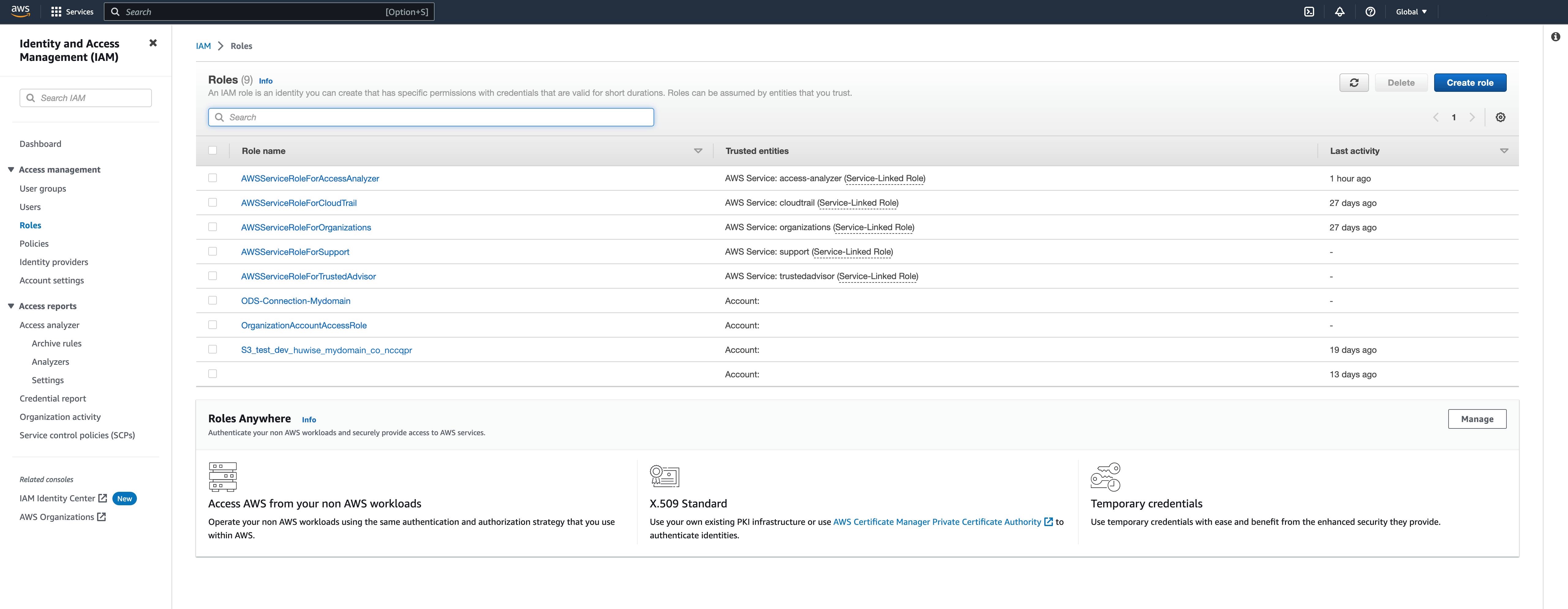1568x609 pixels.
Task: Open the info panel icon at right edge
Action: click(x=1555, y=37)
